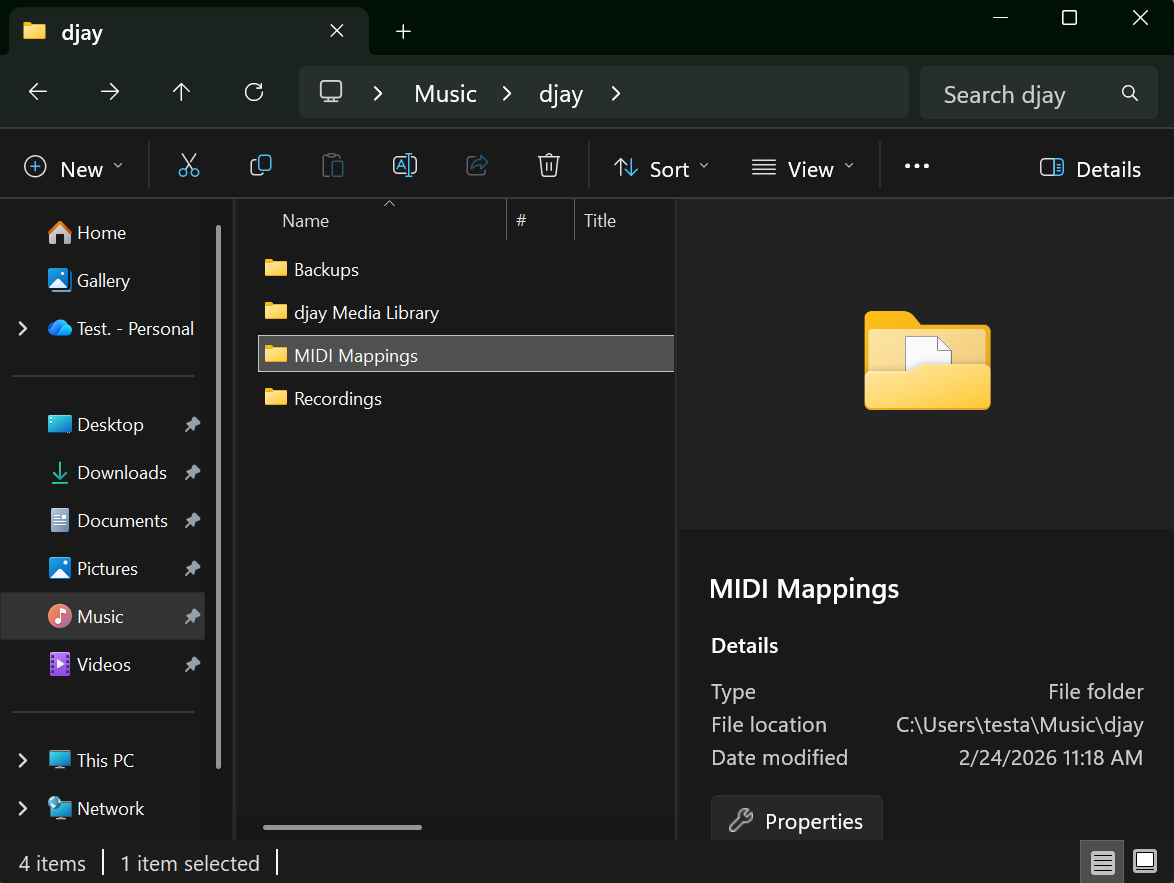Open a new Explorer tab
The image size is (1174, 883).
click(403, 31)
